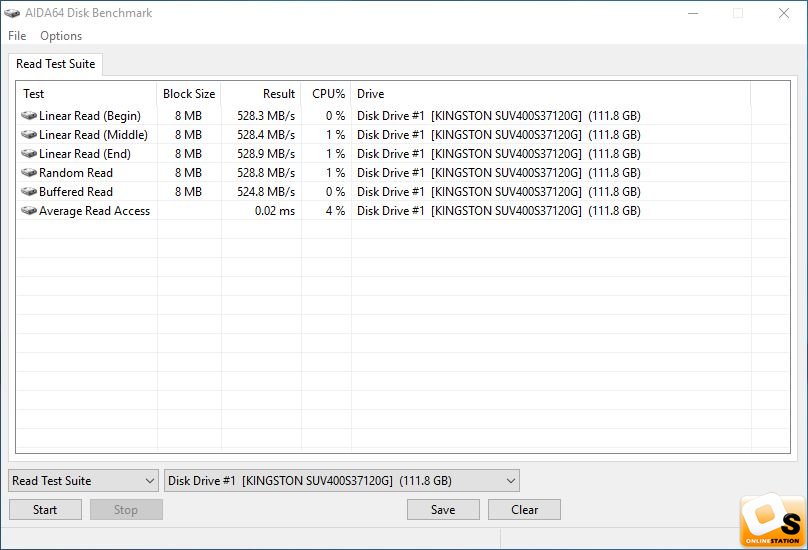Screen dimensions: 808x550
Task: Click the Random Read disk icon
Action: tap(29, 173)
